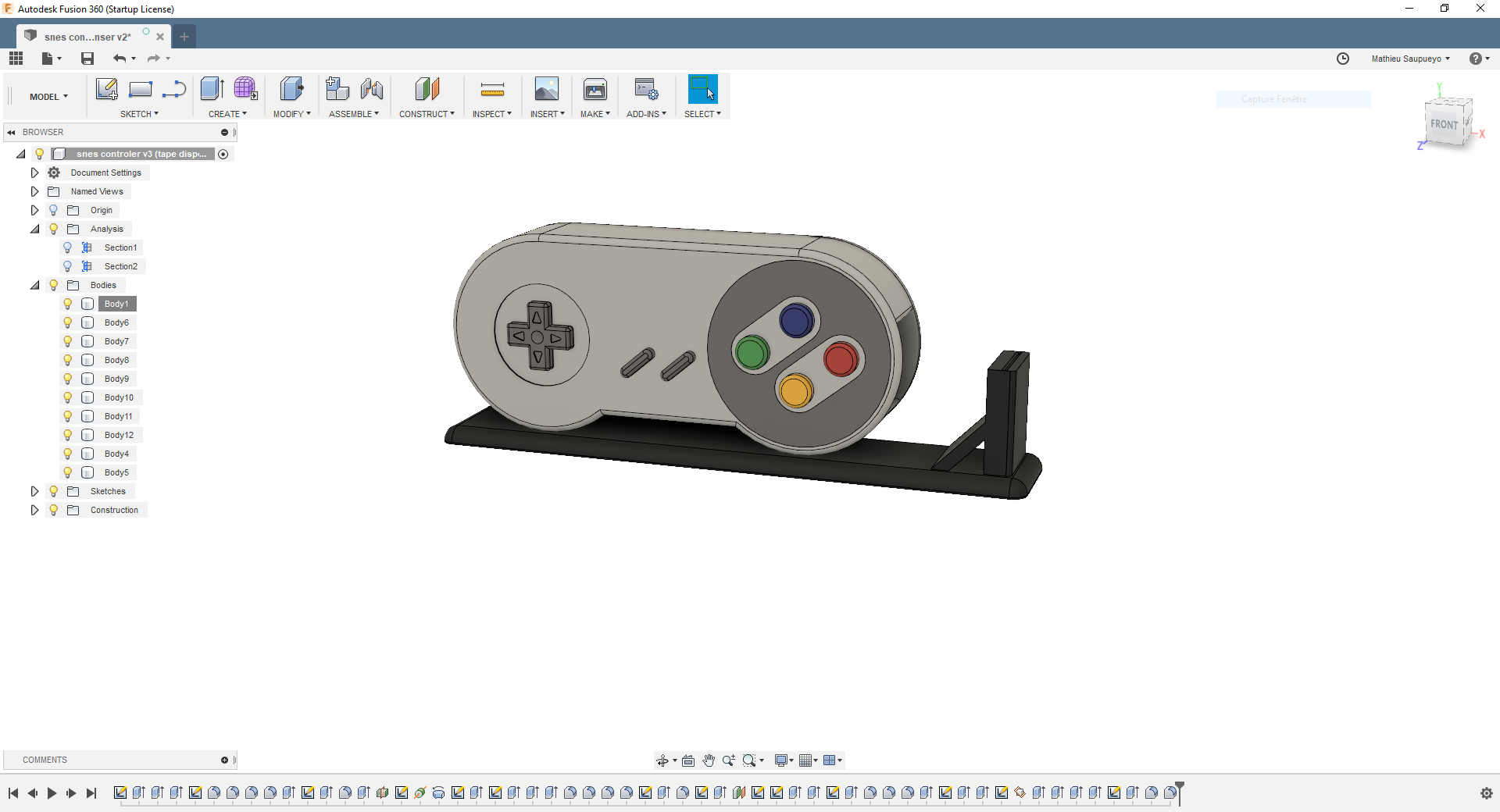The width and height of the screenshot is (1500, 812).
Task: Collapse the Bodies folder
Action: 34,285
